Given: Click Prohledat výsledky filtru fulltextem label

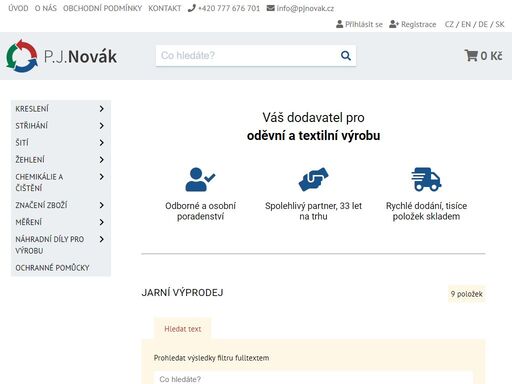Looking at the screenshot, I should [x=211, y=358].
